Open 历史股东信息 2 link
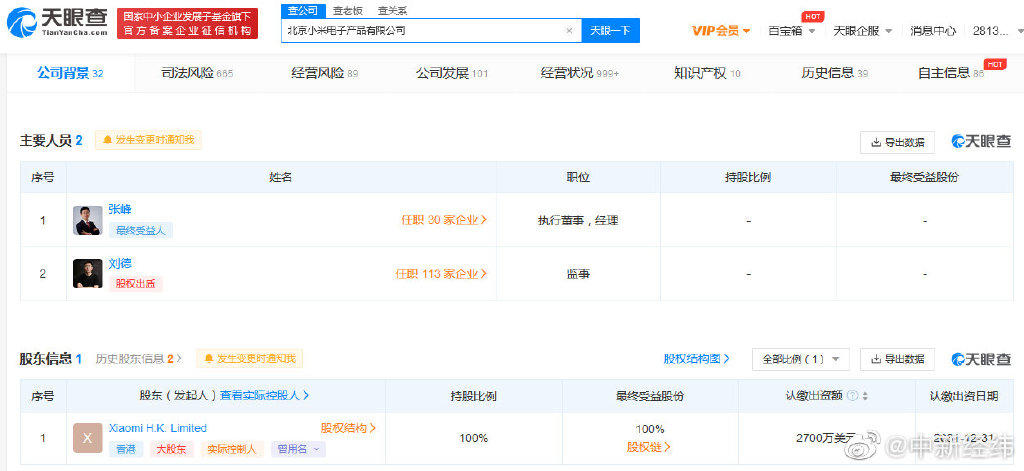 pyautogui.click(x=138, y=359)
